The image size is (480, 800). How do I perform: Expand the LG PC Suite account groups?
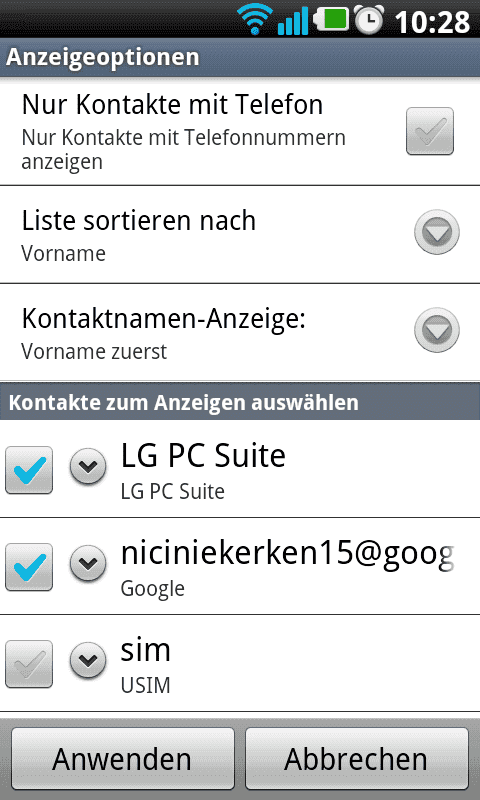(88, 466)
